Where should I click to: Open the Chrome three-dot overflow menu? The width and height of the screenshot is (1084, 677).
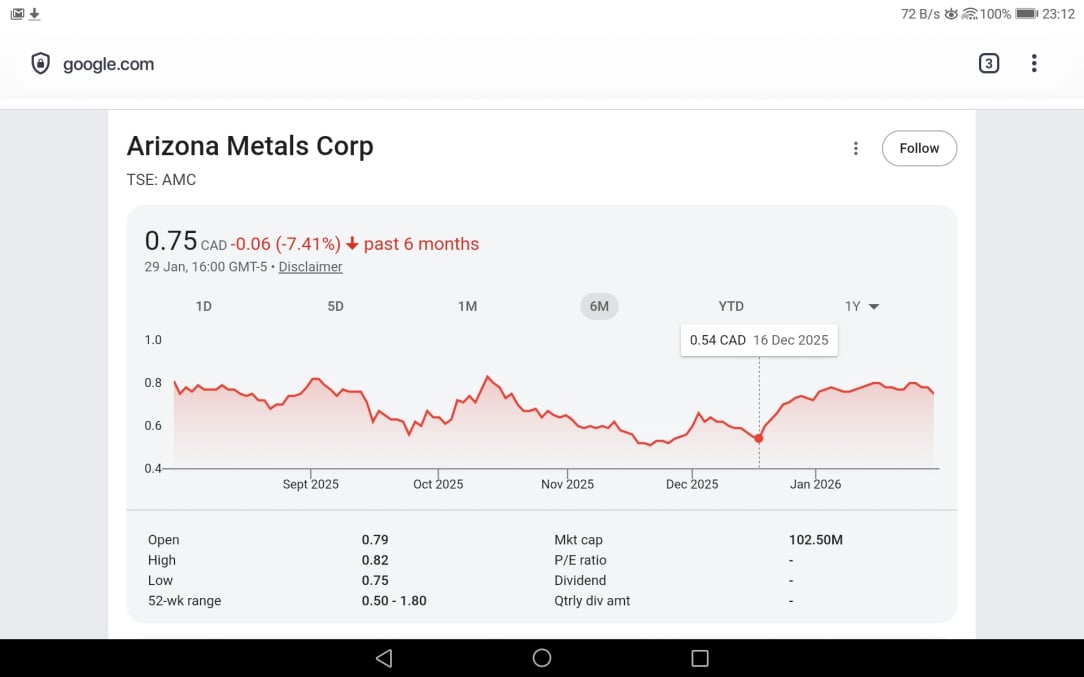point(1034,64)
